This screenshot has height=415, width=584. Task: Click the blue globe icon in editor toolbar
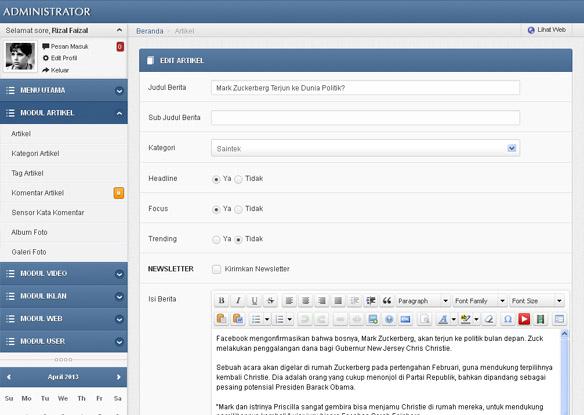click(x=389, y=319)
